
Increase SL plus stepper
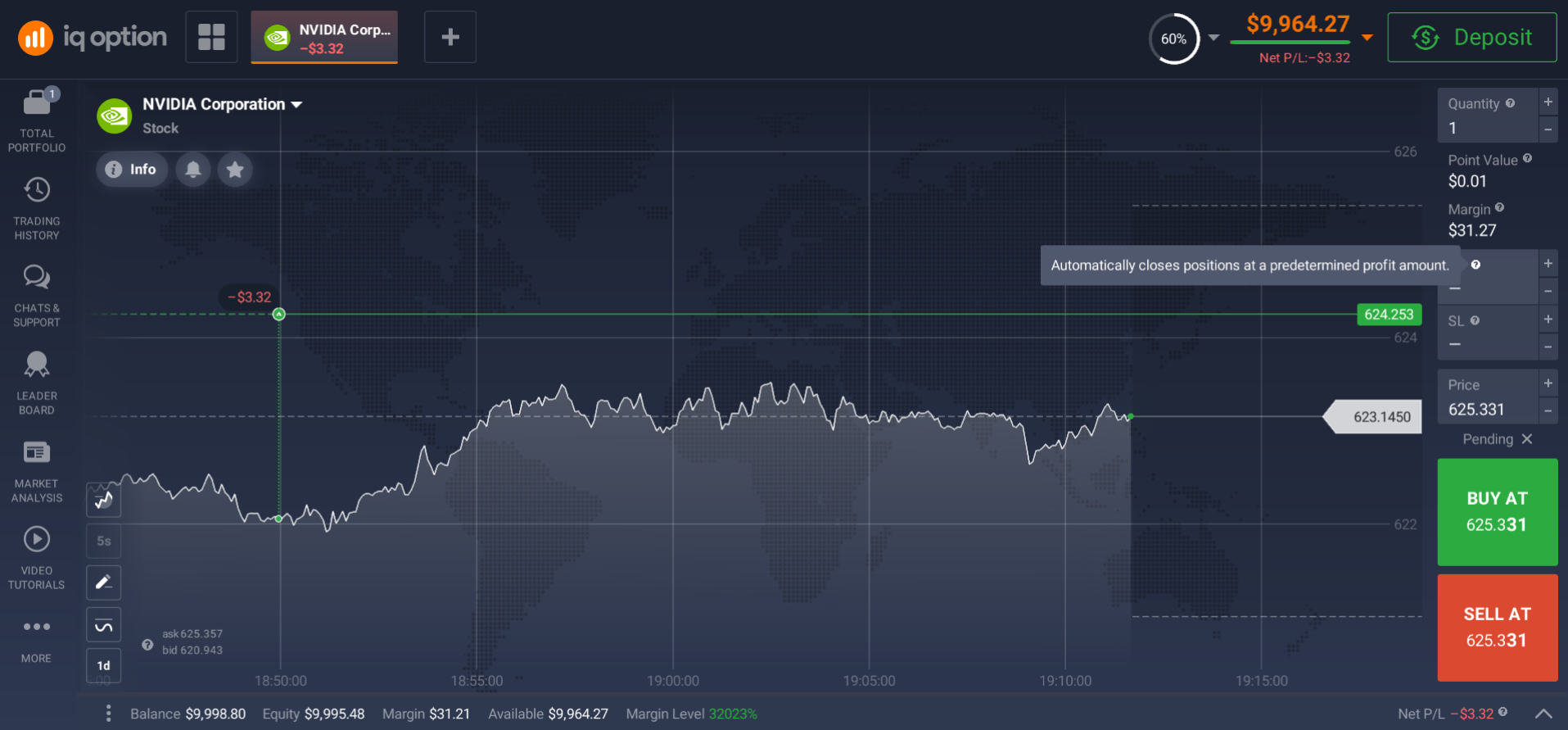[1548, 320]
